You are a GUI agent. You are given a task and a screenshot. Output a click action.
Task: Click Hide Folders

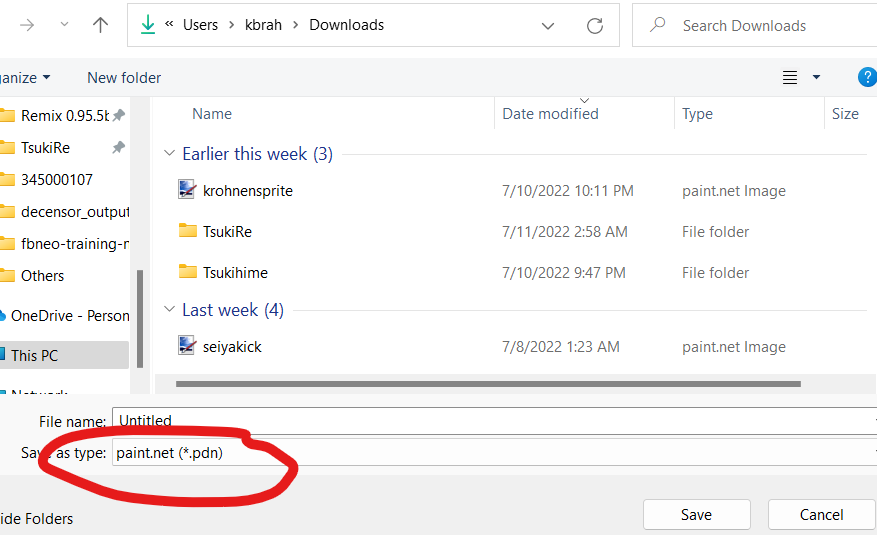pos(36,519)
